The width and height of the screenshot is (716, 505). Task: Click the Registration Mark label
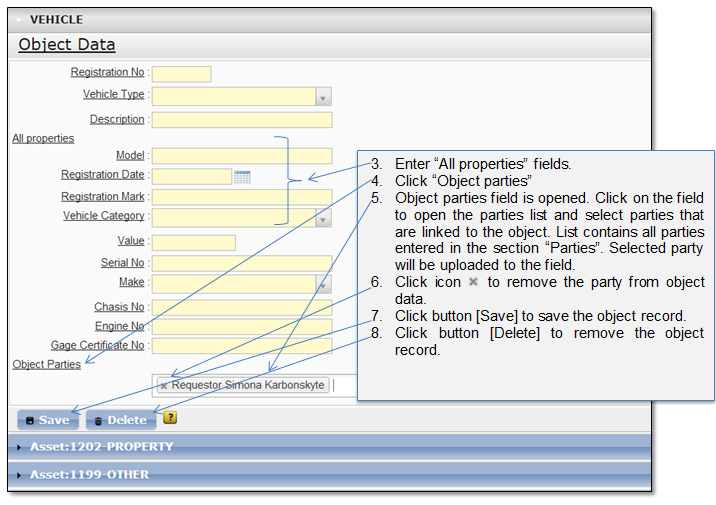[103, 196]
